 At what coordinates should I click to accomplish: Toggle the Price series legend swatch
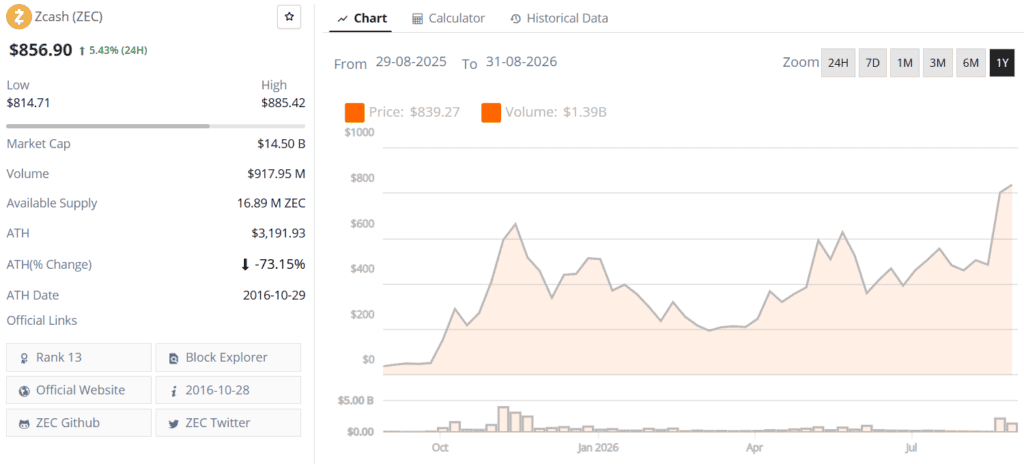355,112
